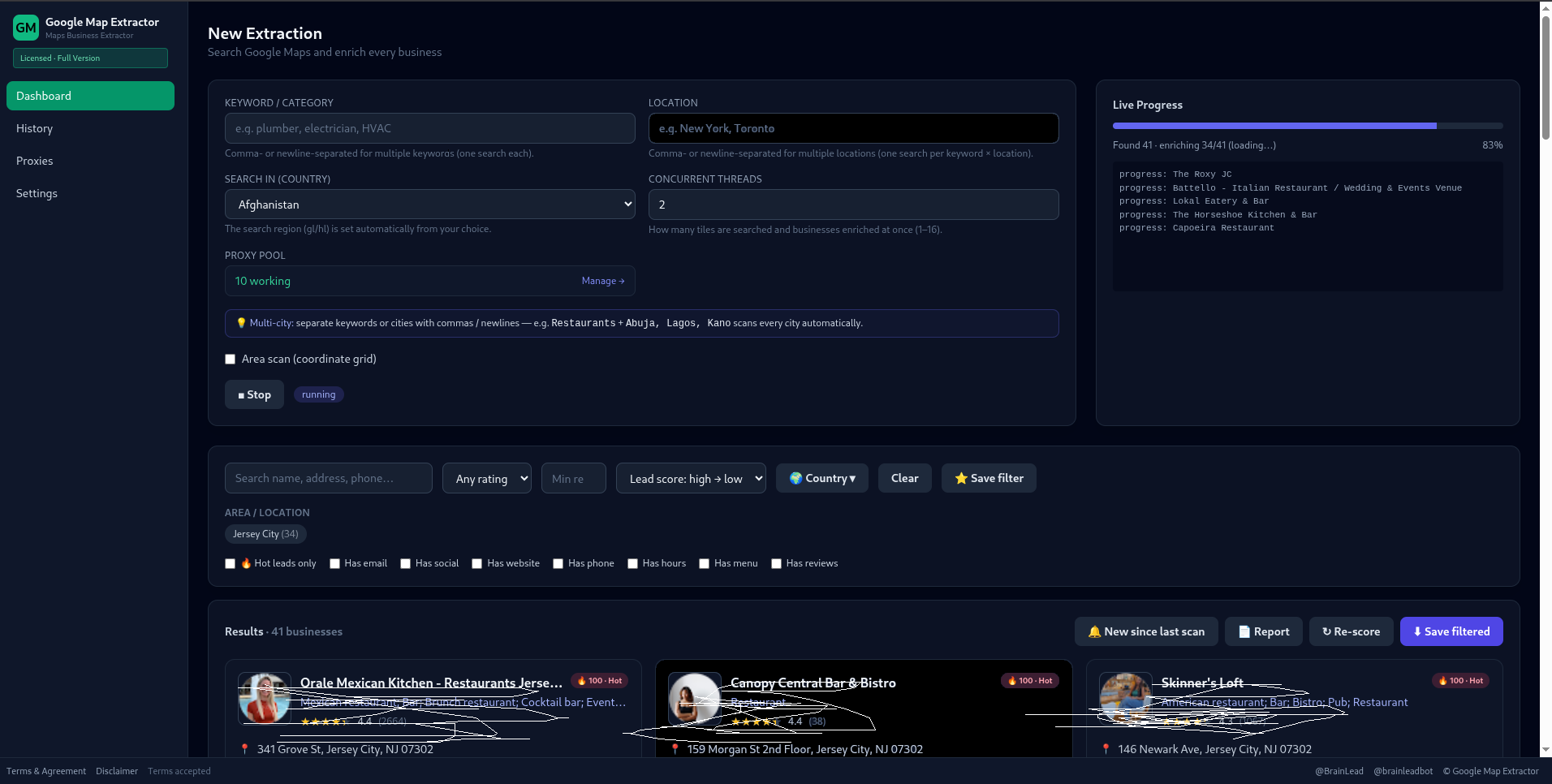The height and width of the screenshot is (784, 1552).
Task: Toggle the Hot leads only checkbox
Action: coord(231,563)
